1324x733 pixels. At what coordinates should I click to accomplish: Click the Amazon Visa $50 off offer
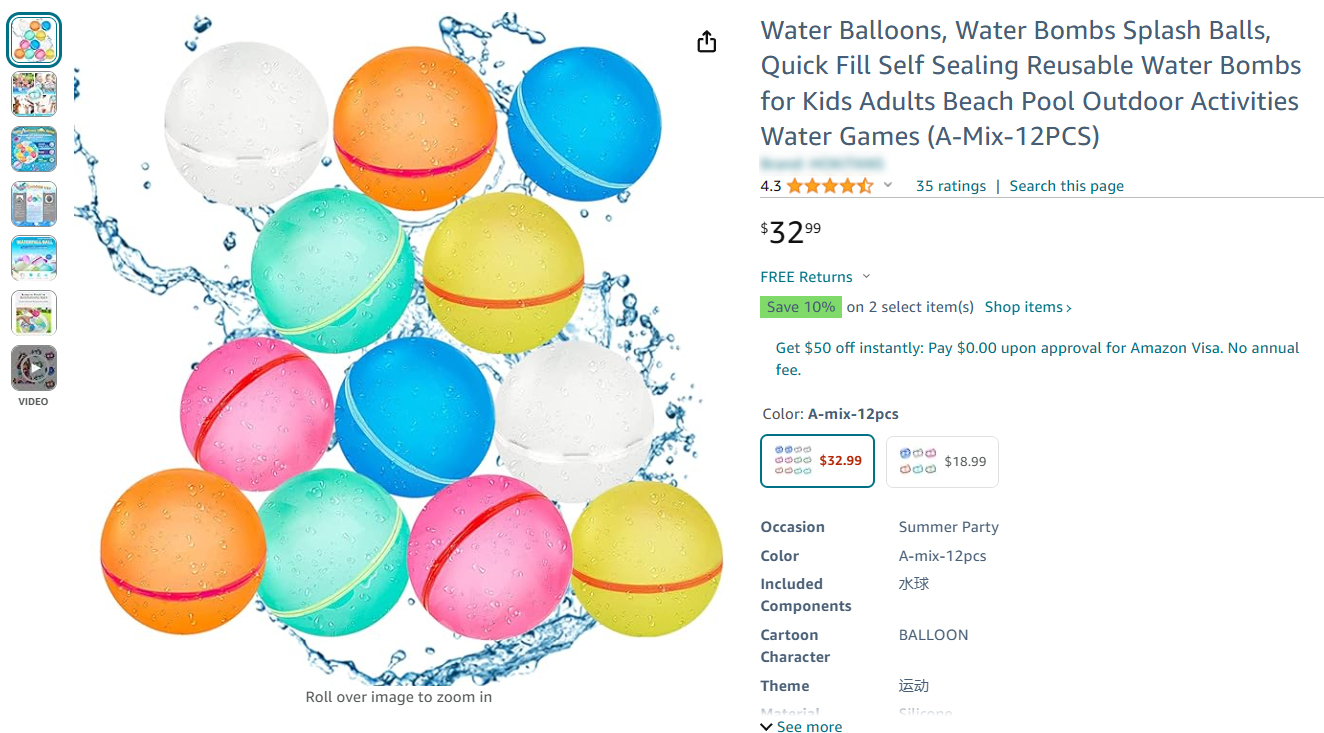click(x=1037, y=358)
